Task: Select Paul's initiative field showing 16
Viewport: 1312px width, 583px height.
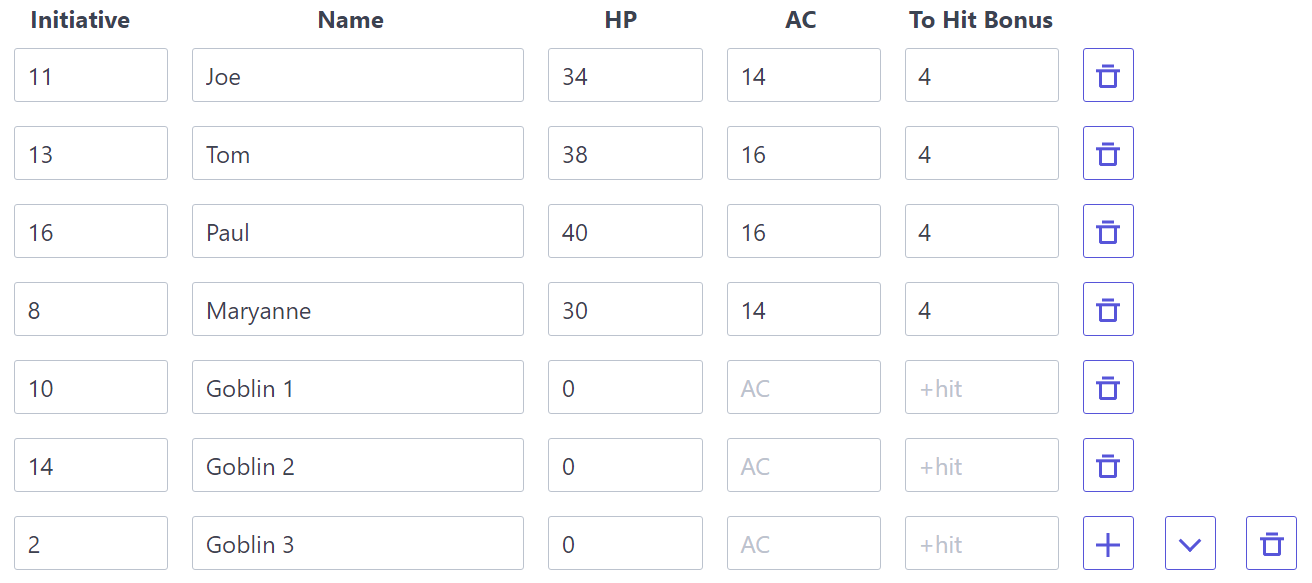Action: tap(90, 231)
